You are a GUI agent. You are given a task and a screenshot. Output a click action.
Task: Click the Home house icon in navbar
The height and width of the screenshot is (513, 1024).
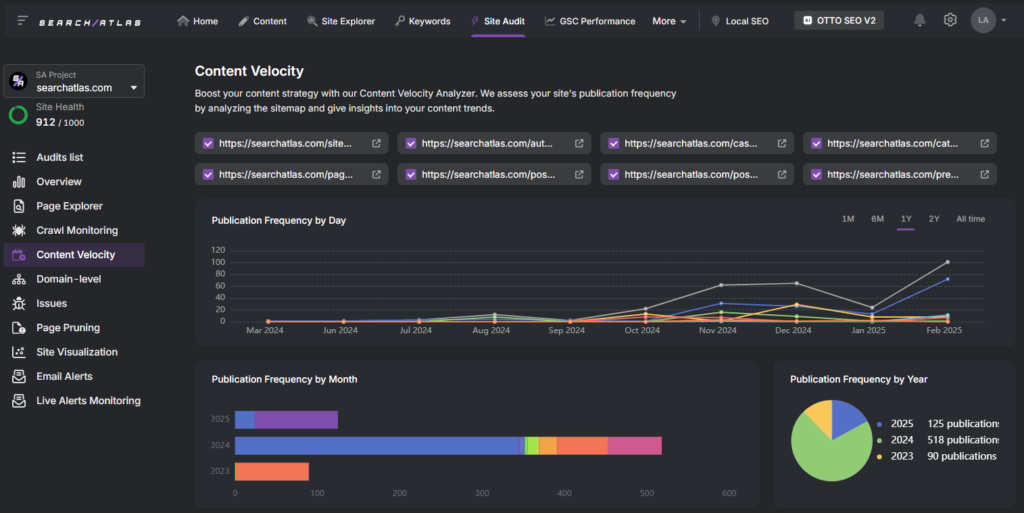tap(183, 21)
